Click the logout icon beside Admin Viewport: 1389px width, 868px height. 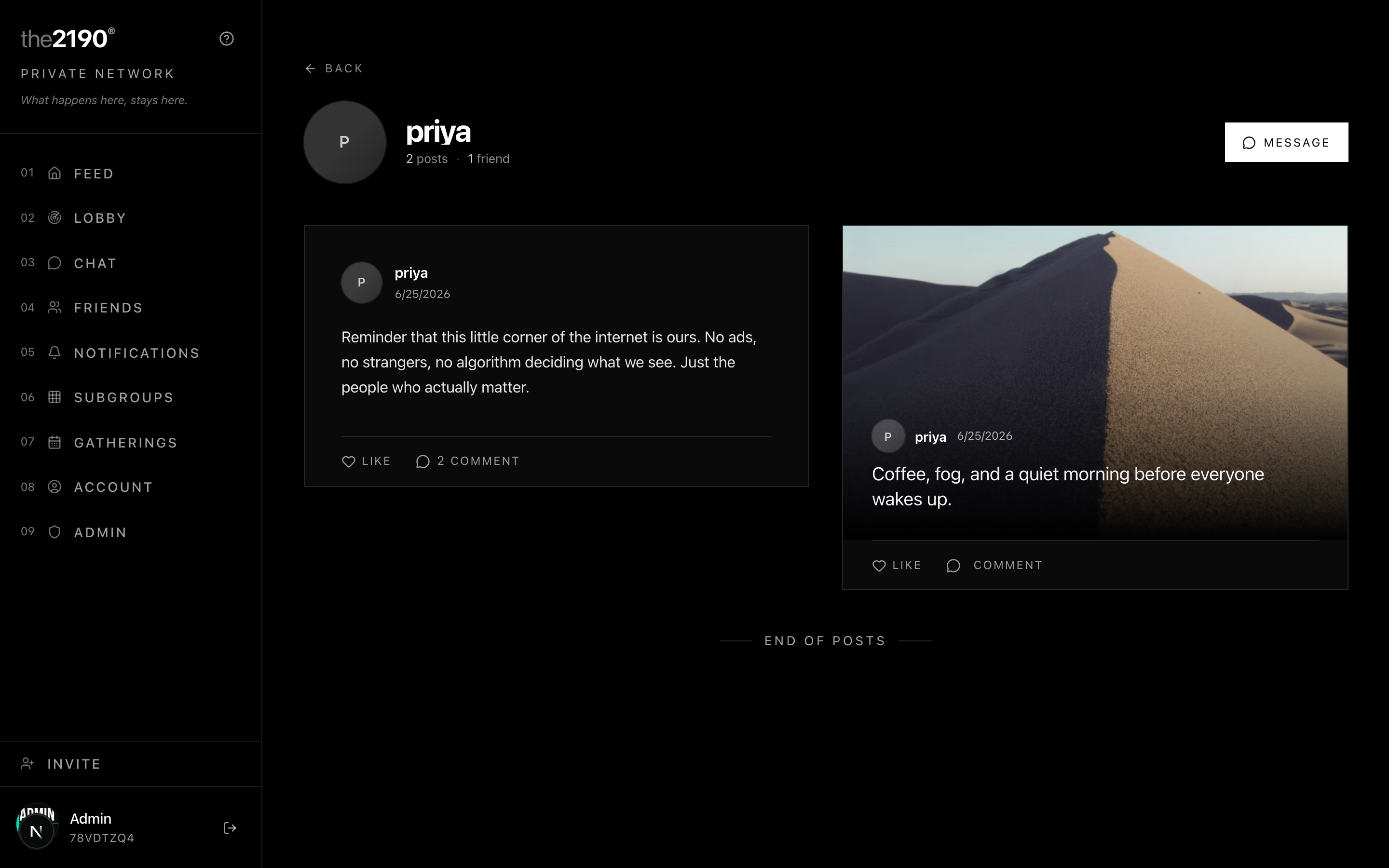(x=230, y=828)
